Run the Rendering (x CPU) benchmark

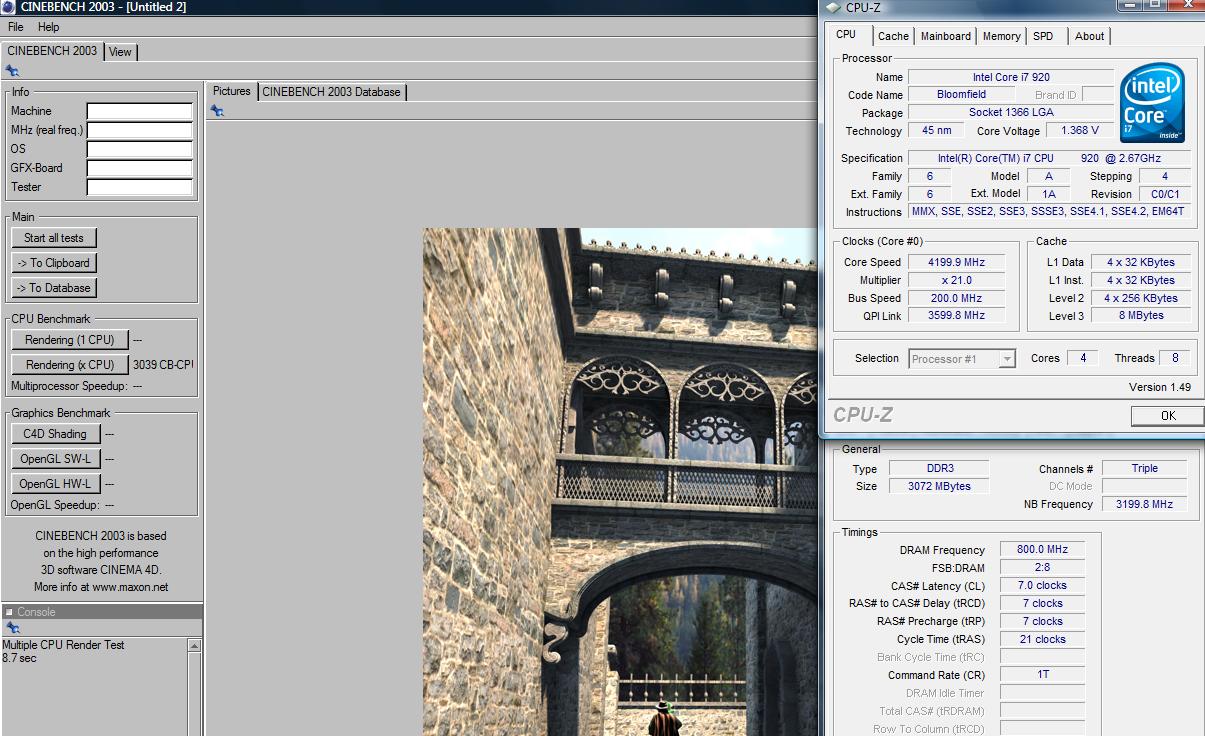(x=70, y=365)
